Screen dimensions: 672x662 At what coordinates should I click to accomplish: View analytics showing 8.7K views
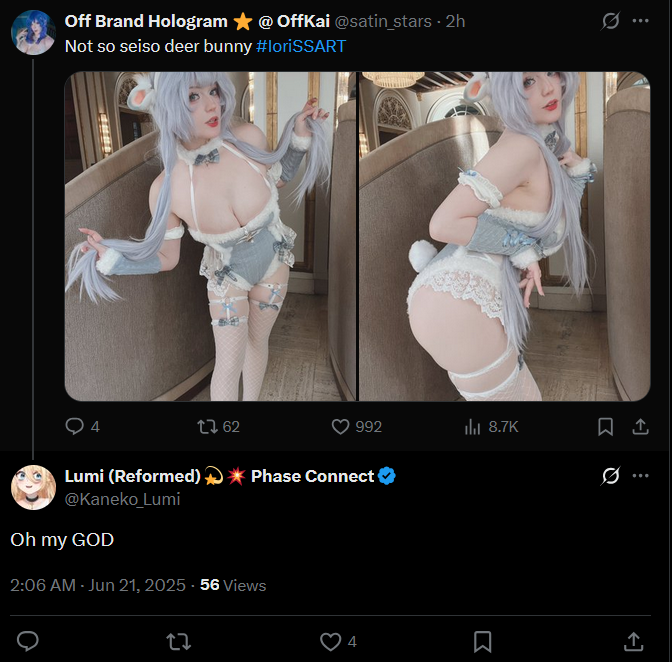click(472, 427)
